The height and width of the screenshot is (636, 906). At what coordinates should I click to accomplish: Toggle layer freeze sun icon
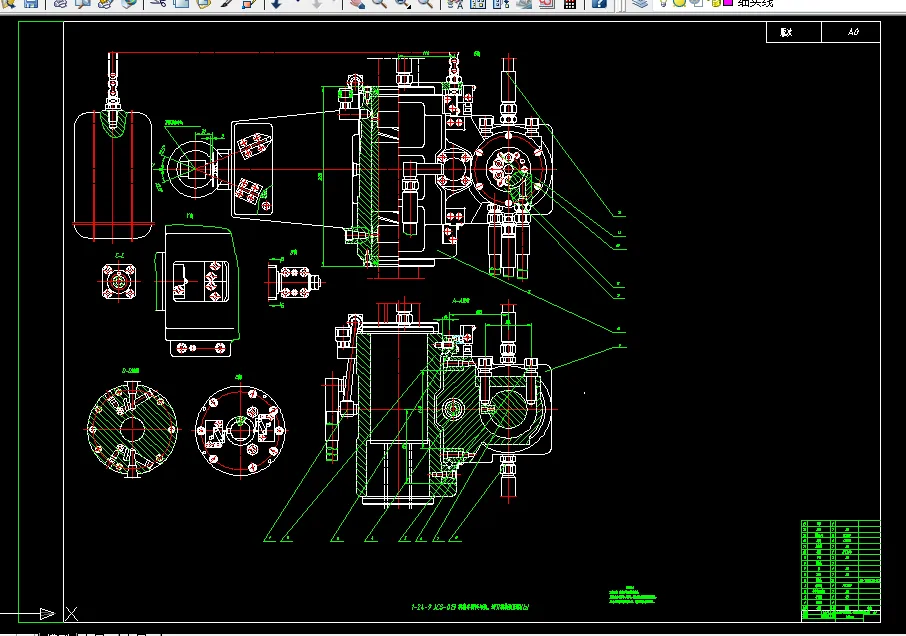click(680, 3)
